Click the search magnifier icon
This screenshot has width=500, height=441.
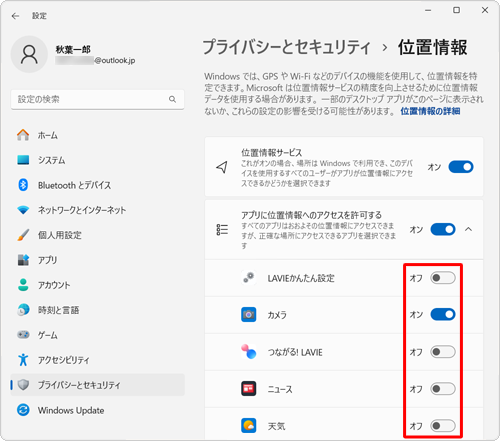coord(172,99)
